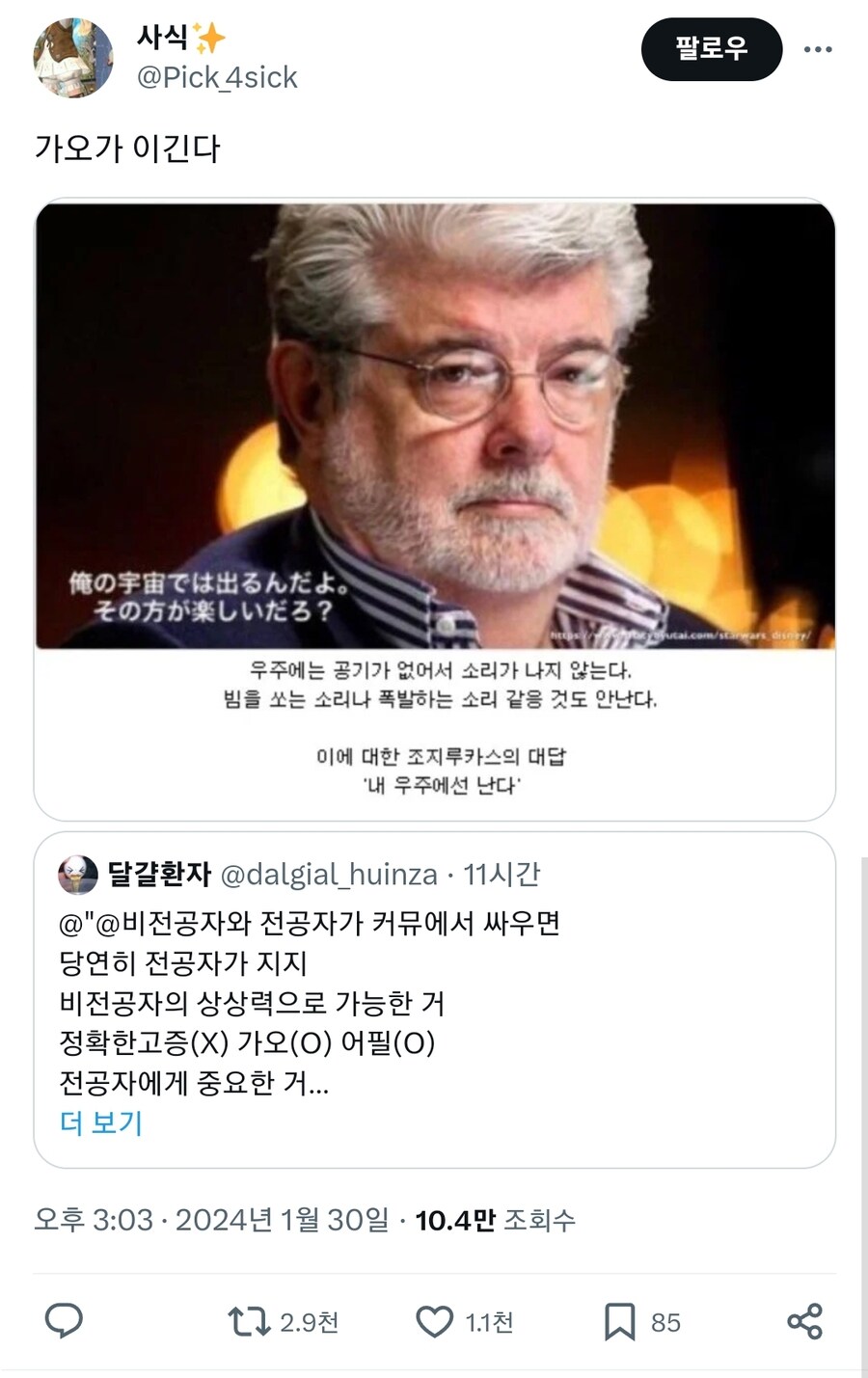Open the 사식 profile avatar
Viewport: 868px width, 1378px height.
[73, 57]
